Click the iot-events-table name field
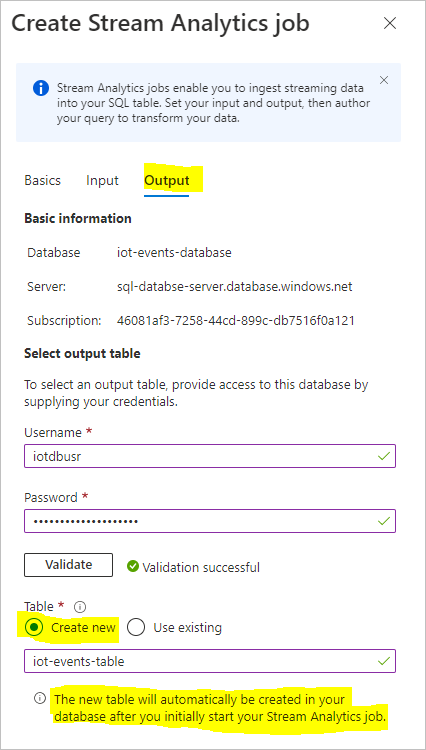The image size is (426, 750). coord(210,661)
